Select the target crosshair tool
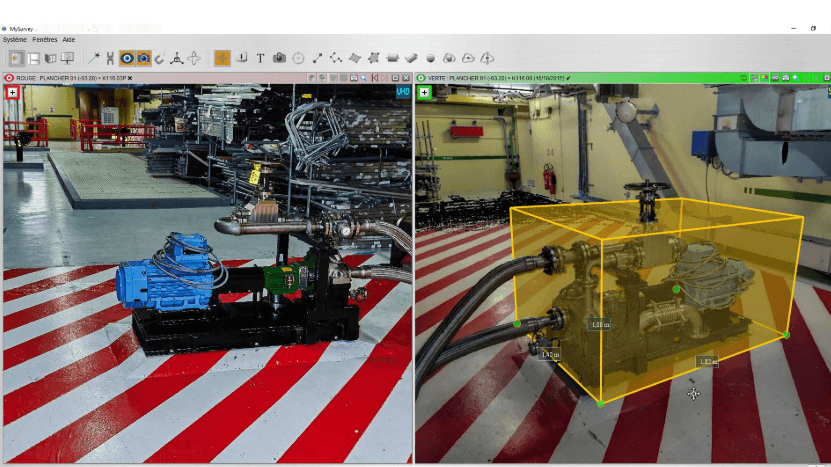This screenshot has width=831, height=467. coord(298,58)
